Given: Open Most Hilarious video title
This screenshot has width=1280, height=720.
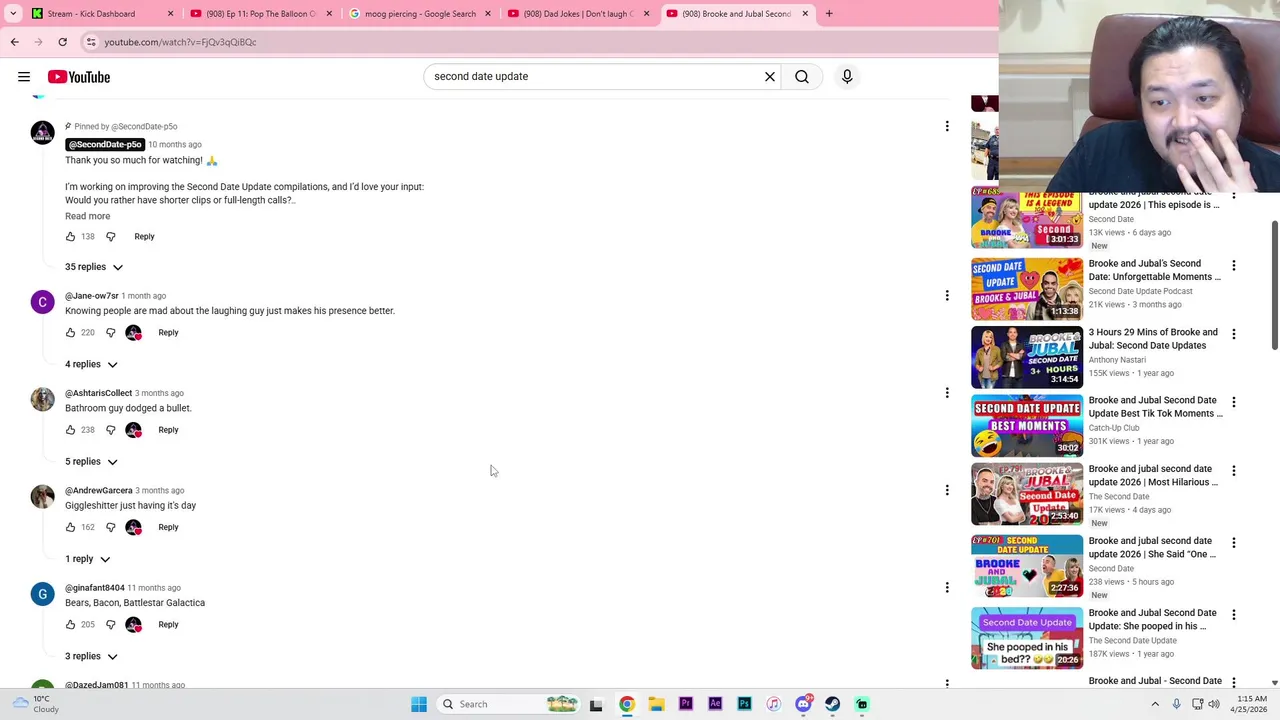Looking at the screenshot, I should [1153, 475].
